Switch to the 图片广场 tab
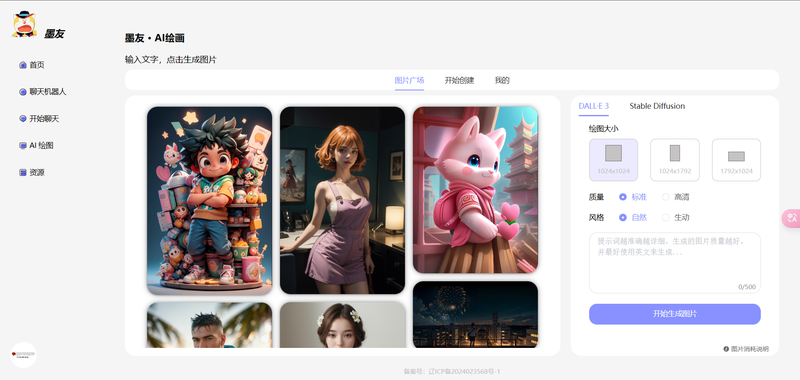Screen dimensions: 800x380 click(409, 80)
